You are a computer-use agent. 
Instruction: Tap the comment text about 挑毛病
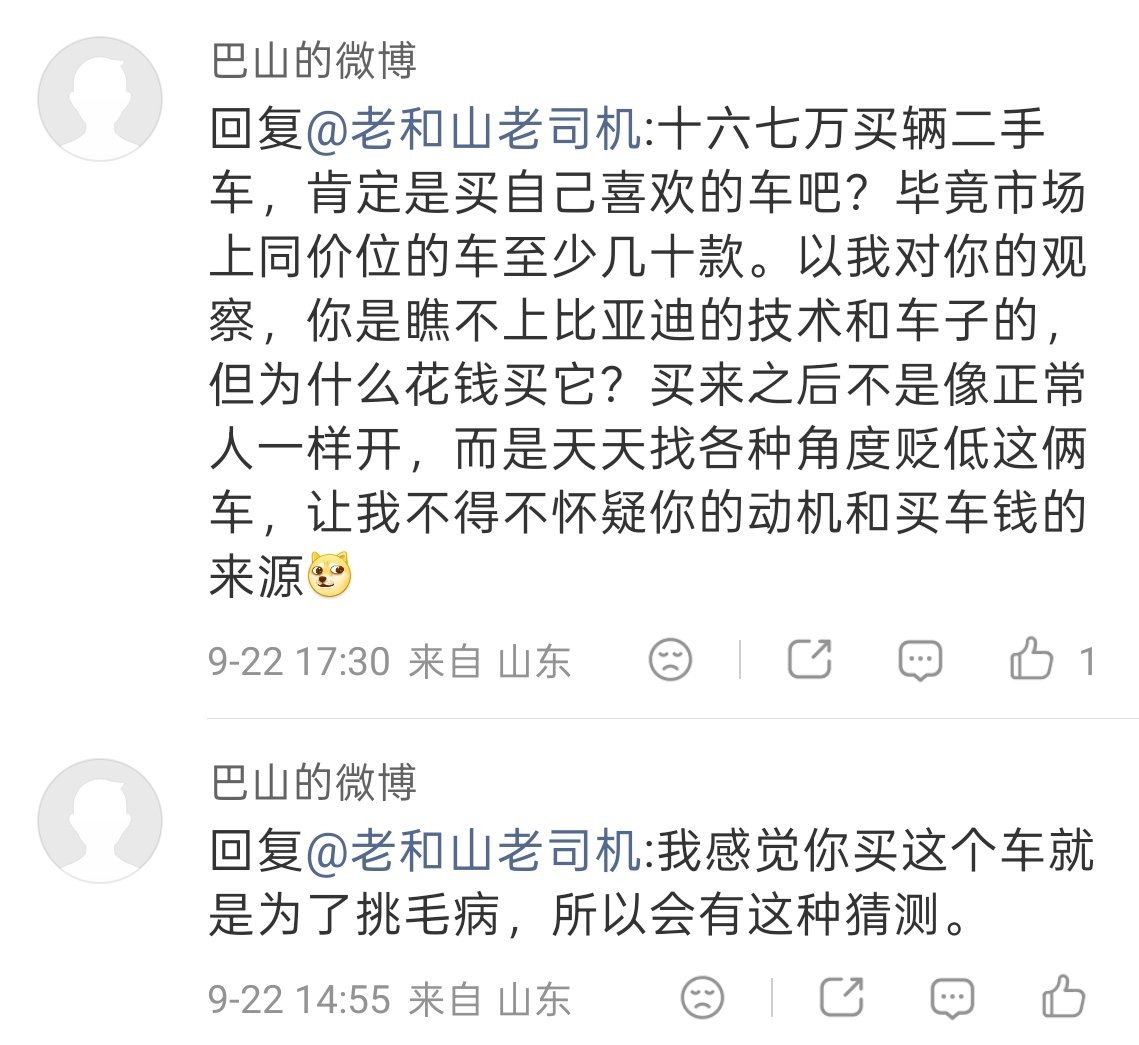tap(652, 882)
